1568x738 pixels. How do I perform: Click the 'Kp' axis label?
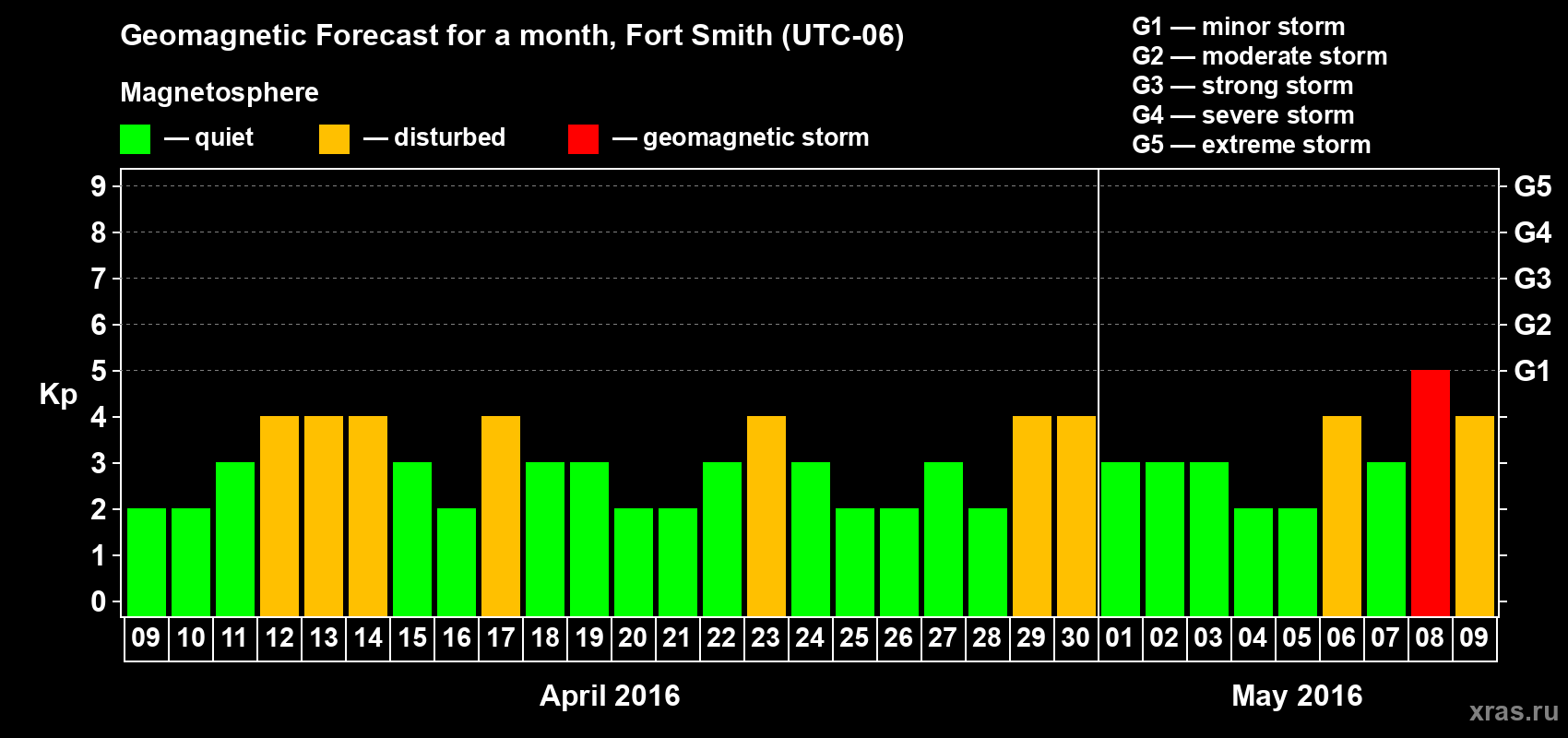pos(58,395)
